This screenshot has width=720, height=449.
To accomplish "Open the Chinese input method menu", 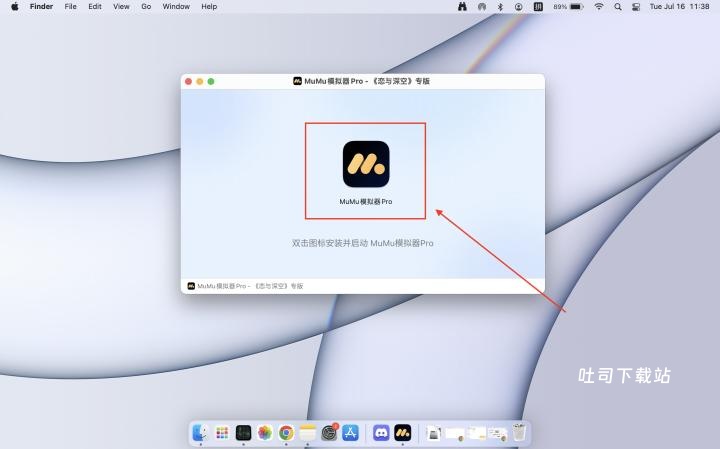I will click(x=538, y=6).
